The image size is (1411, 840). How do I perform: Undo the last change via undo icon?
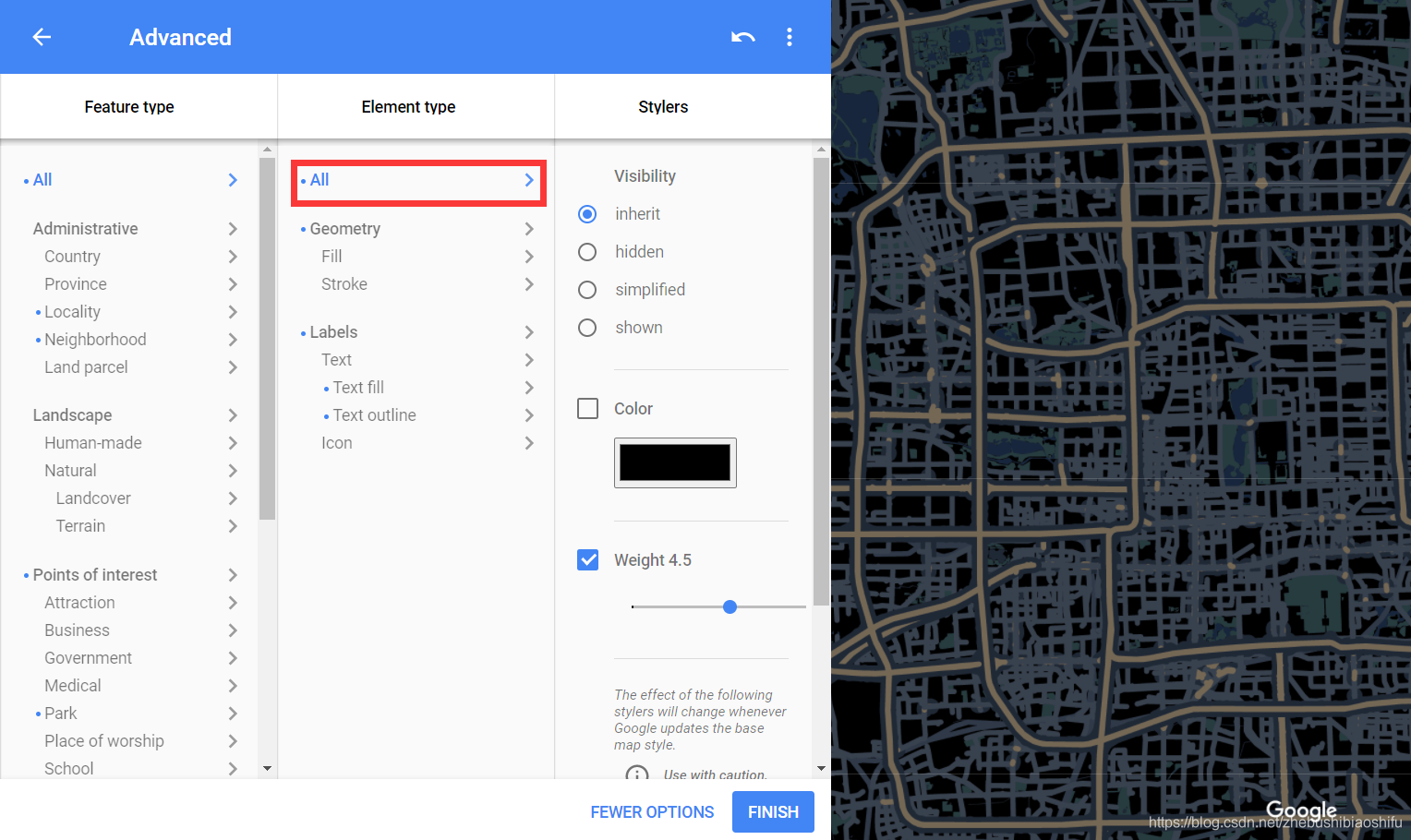coord(743,37)
